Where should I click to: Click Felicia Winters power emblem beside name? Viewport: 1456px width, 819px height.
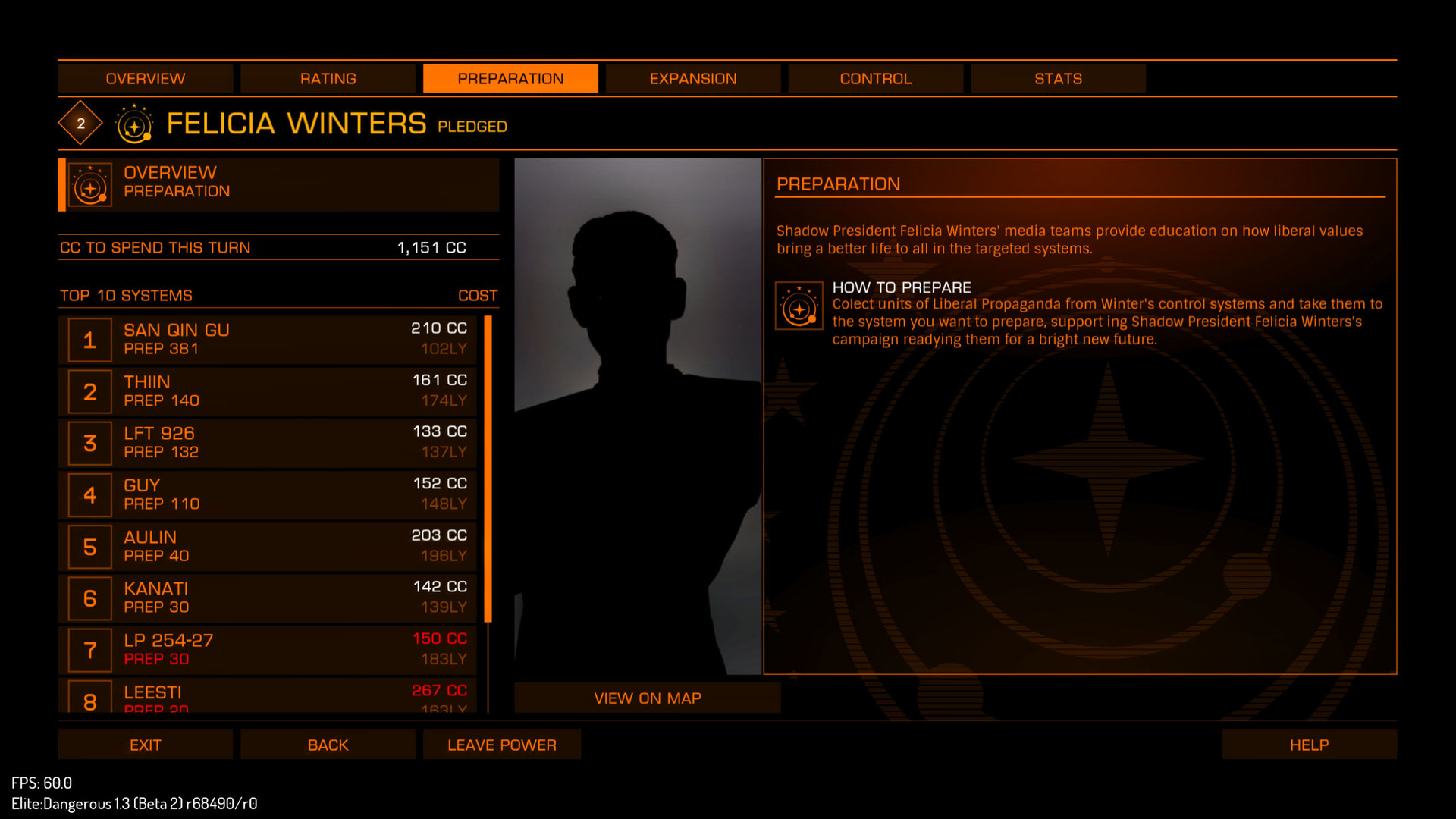134,124
